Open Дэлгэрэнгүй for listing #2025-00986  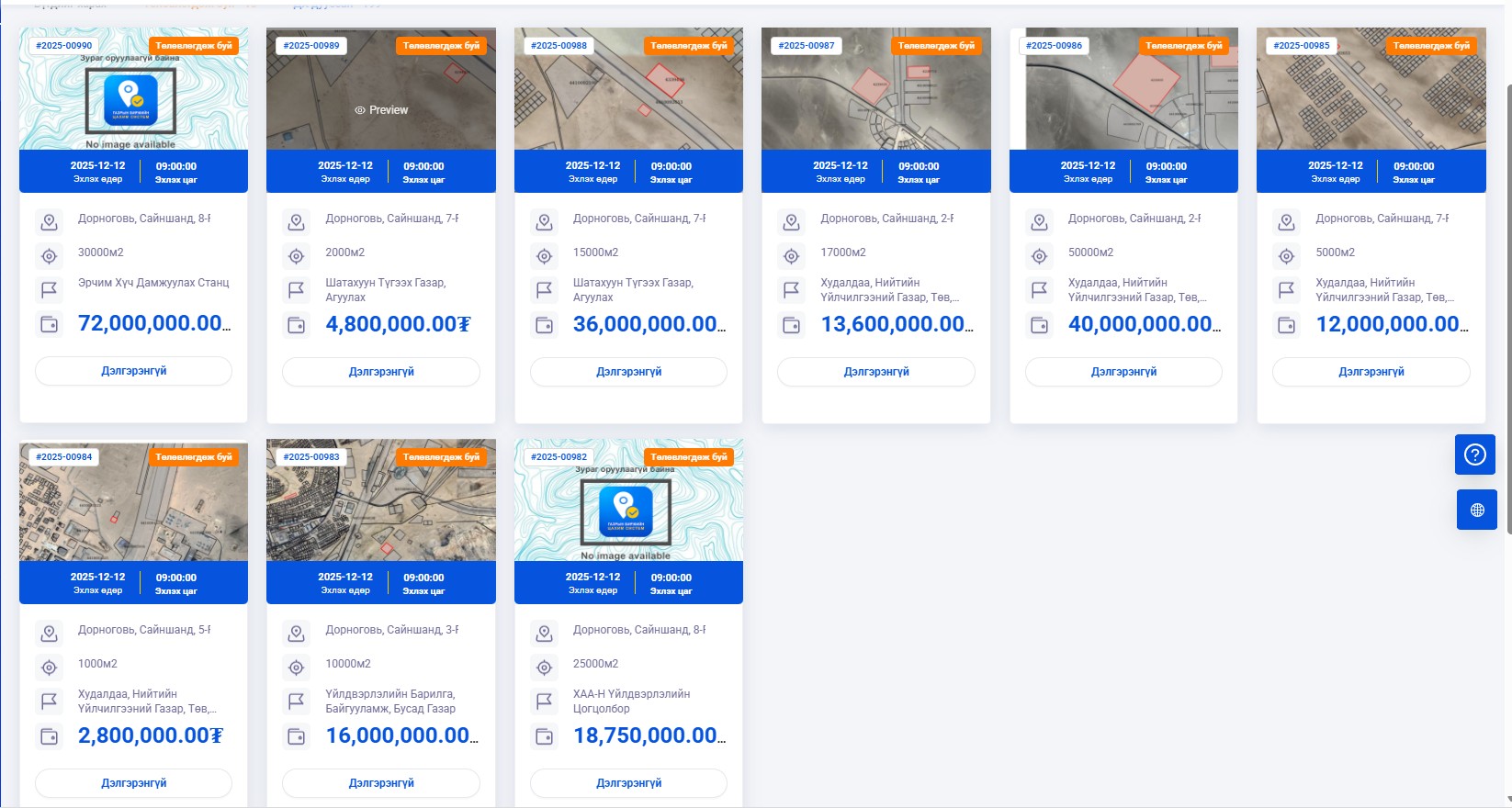tap(1123, 372)
